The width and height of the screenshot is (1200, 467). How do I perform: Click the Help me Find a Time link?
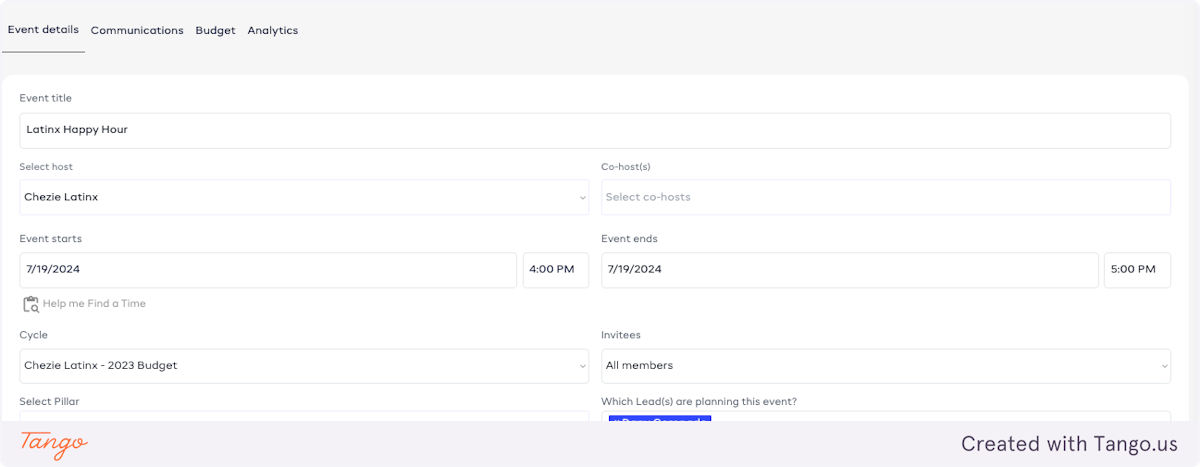click(94, 304)
